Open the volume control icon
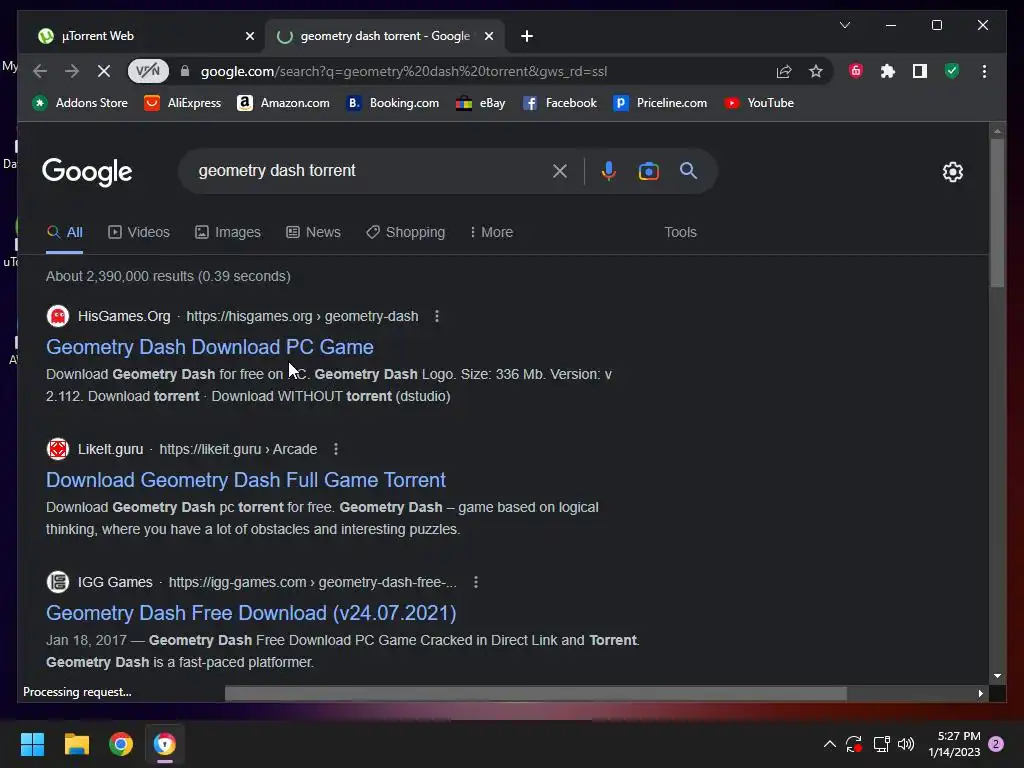This screenshot has width=1024, height=768. 906,744
